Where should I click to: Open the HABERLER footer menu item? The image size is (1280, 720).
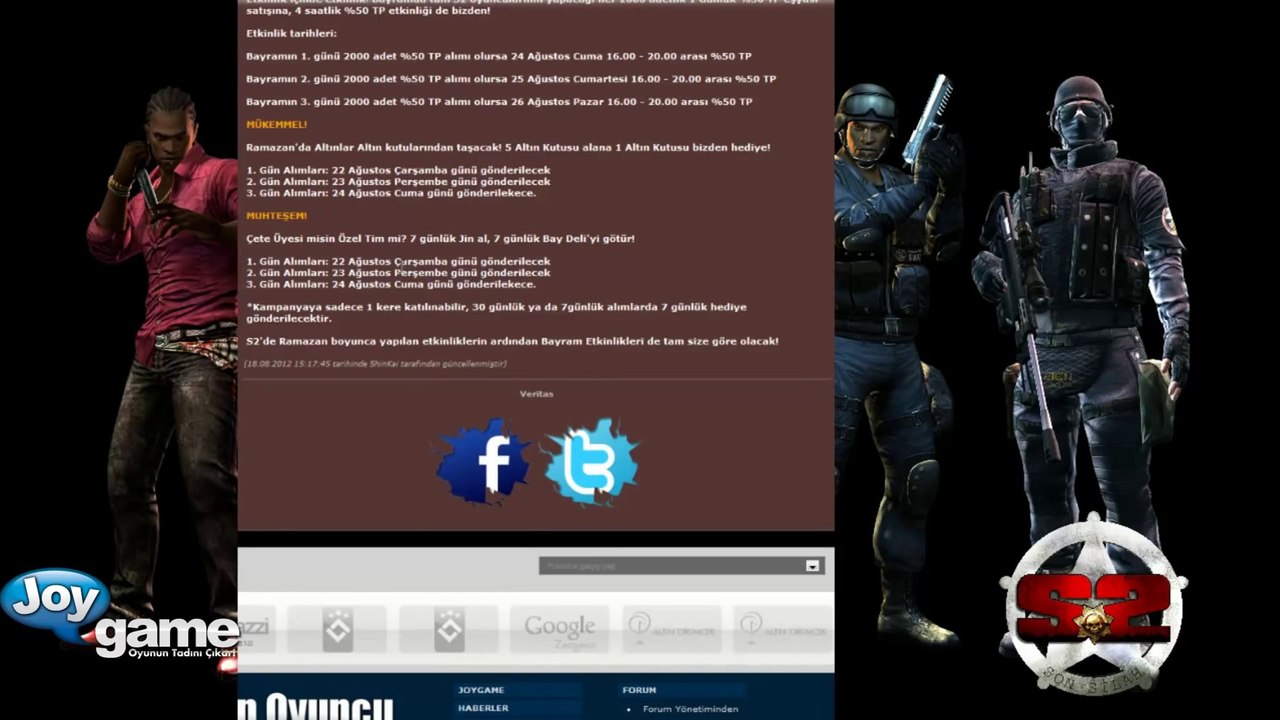tap(483, 708)
